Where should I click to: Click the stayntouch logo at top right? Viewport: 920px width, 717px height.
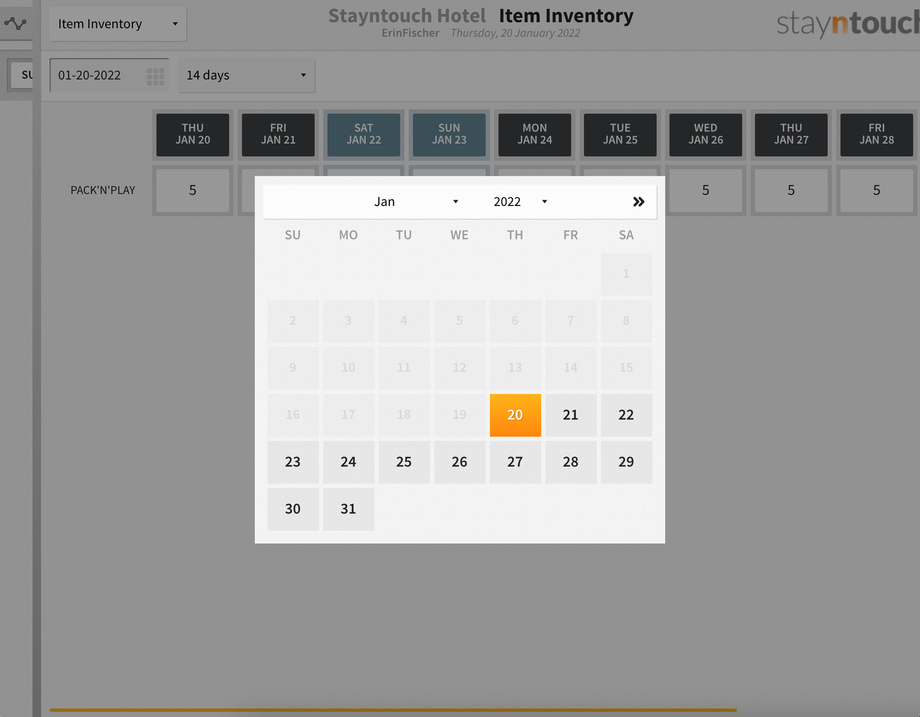click(848, 24)
